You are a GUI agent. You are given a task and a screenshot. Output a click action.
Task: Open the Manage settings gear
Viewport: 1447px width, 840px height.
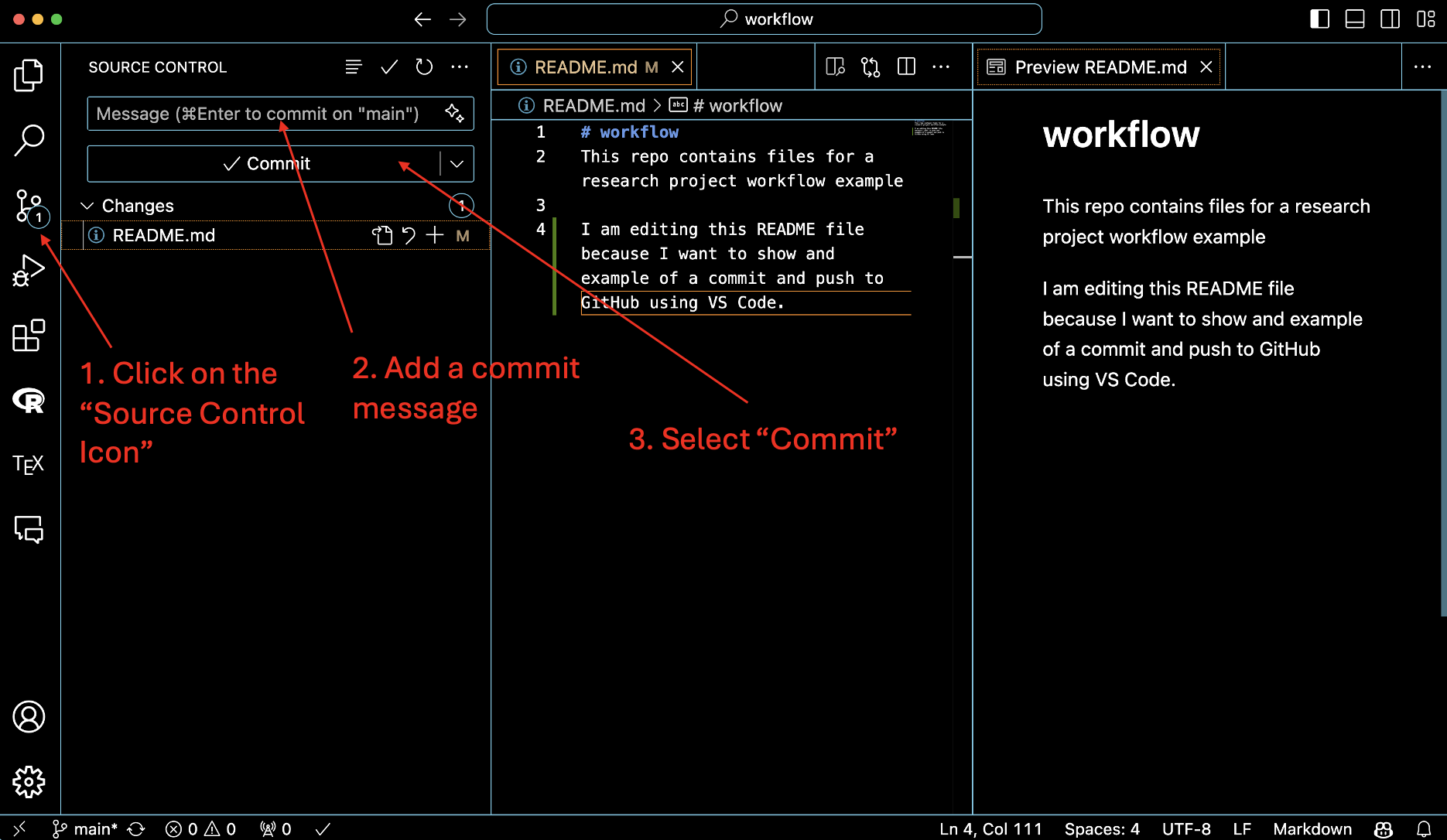pyautogui.click(x=29, y=782)
